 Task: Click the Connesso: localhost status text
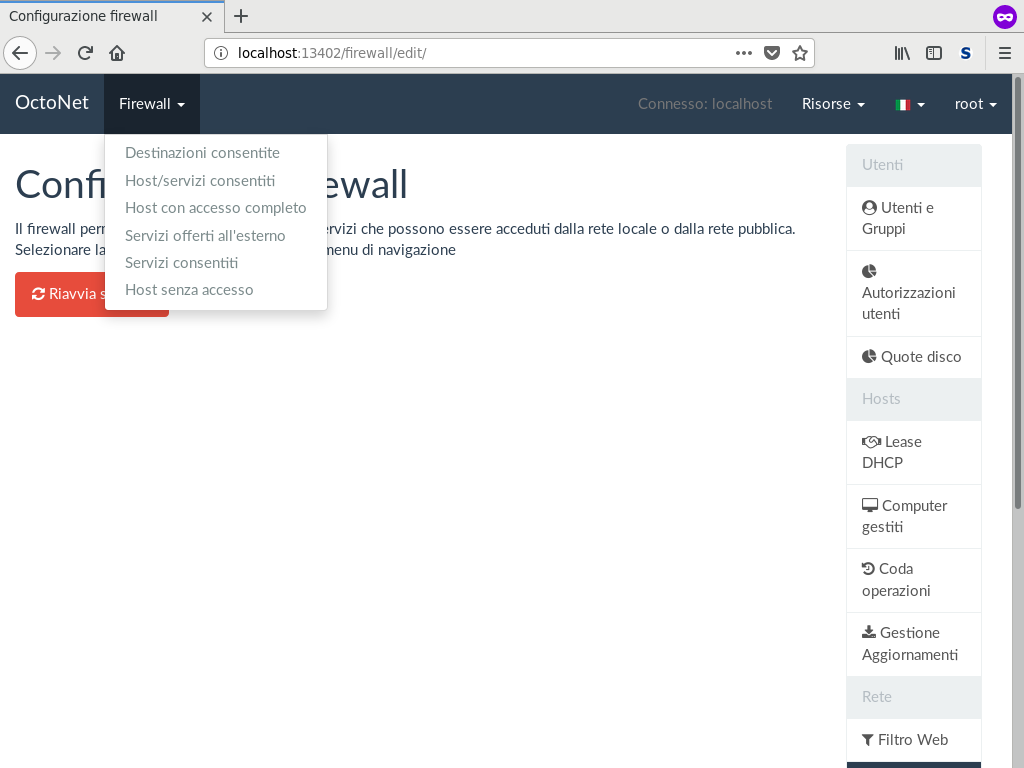pyautogui.click(x=705, y=104)
